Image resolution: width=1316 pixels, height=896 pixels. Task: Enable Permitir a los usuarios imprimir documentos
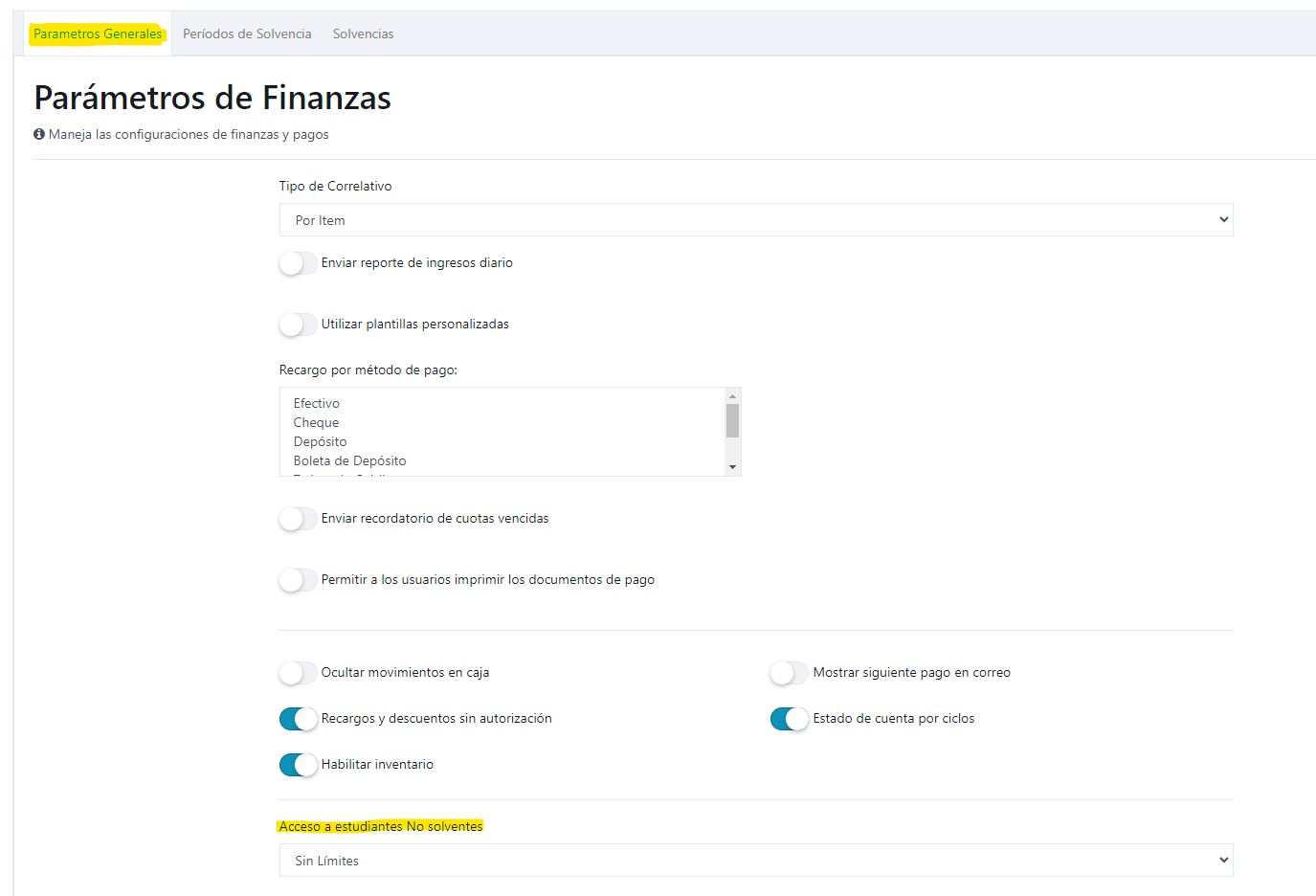[298, 580]
